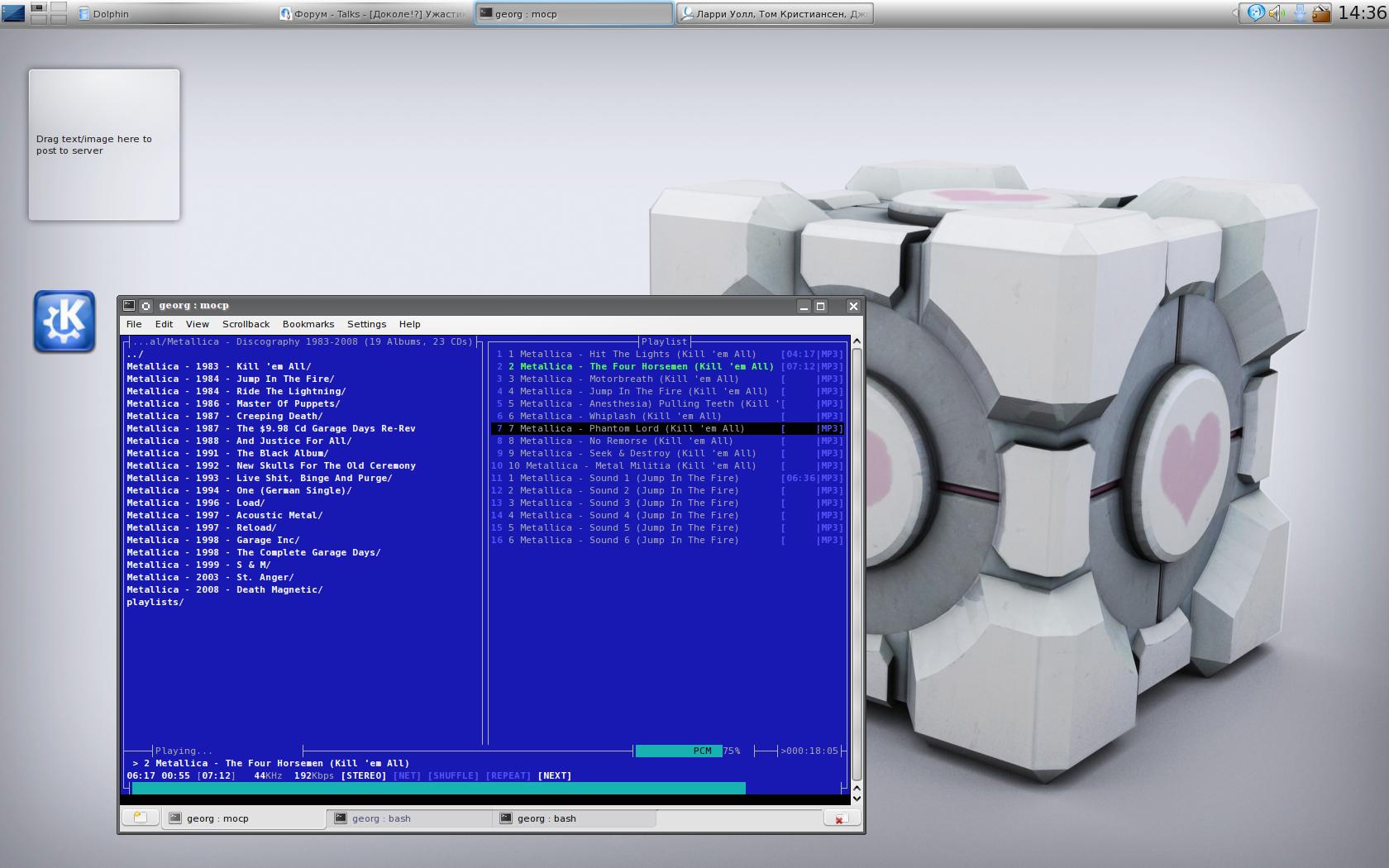Select playlist track Sound 6 (Jump In The Fire)
Image resolution: width=1389 pixels, height=868 pixels.
667,540
